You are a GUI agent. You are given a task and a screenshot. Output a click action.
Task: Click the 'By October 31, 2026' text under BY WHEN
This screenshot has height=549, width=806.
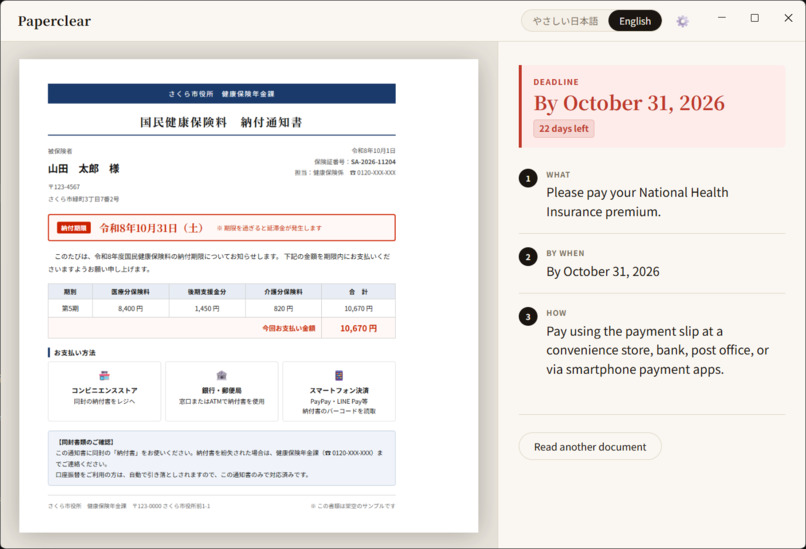tap(602, 271)
